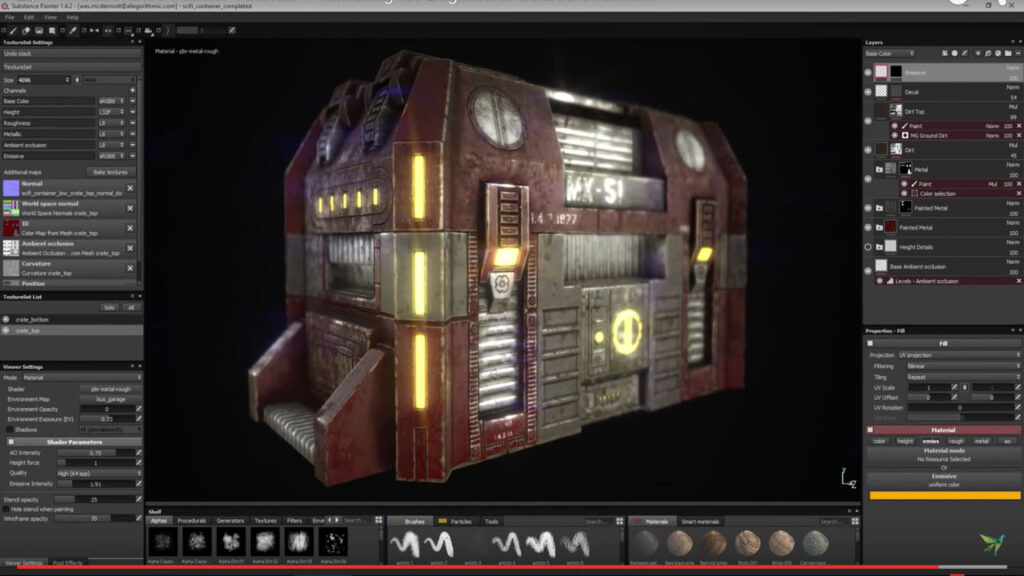1024x576 pixels.
Task: Select the Projection tool in toolbar
Action: (39, 30)
